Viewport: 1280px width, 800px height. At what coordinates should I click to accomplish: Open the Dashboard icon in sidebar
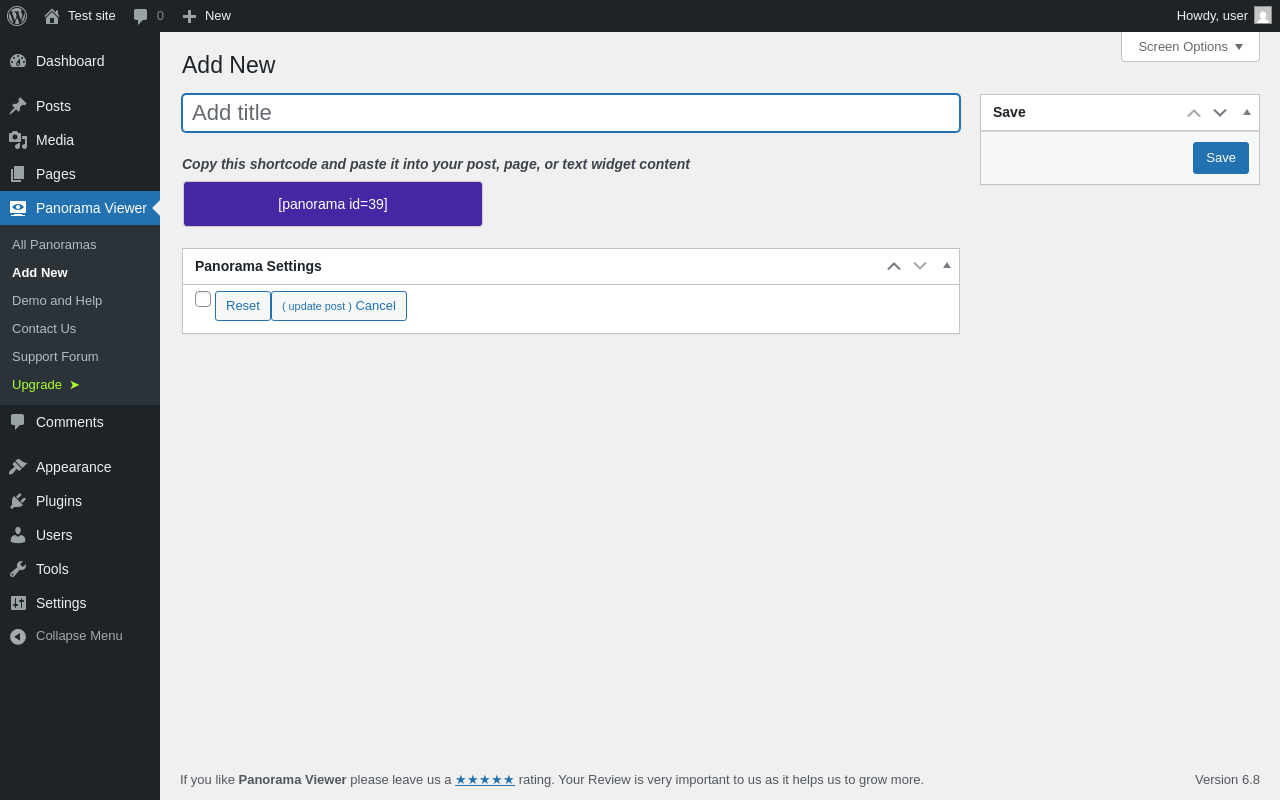(18, 61)
